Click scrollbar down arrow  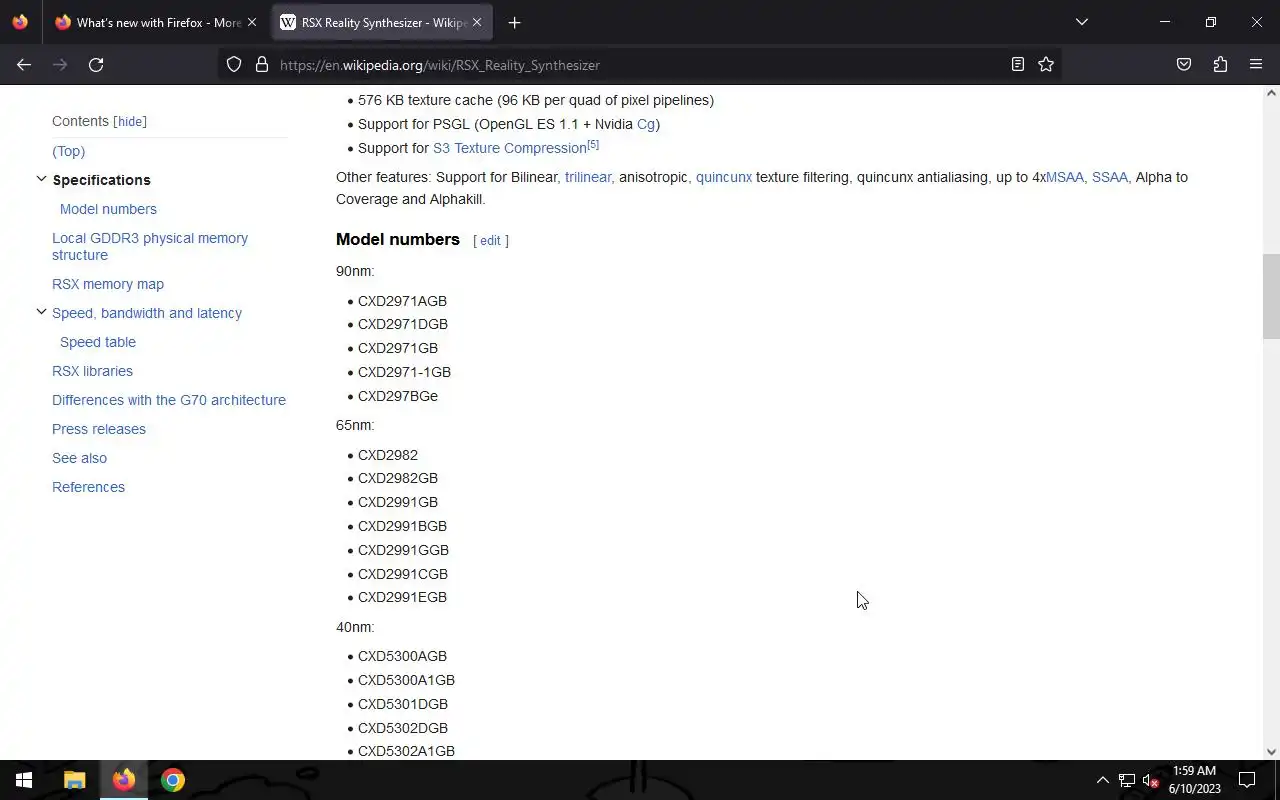1271,752
